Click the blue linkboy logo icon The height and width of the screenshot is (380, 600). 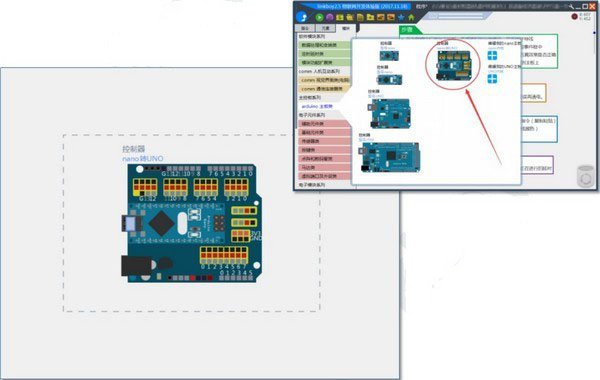pyautogui.click(x=302, y=17)
